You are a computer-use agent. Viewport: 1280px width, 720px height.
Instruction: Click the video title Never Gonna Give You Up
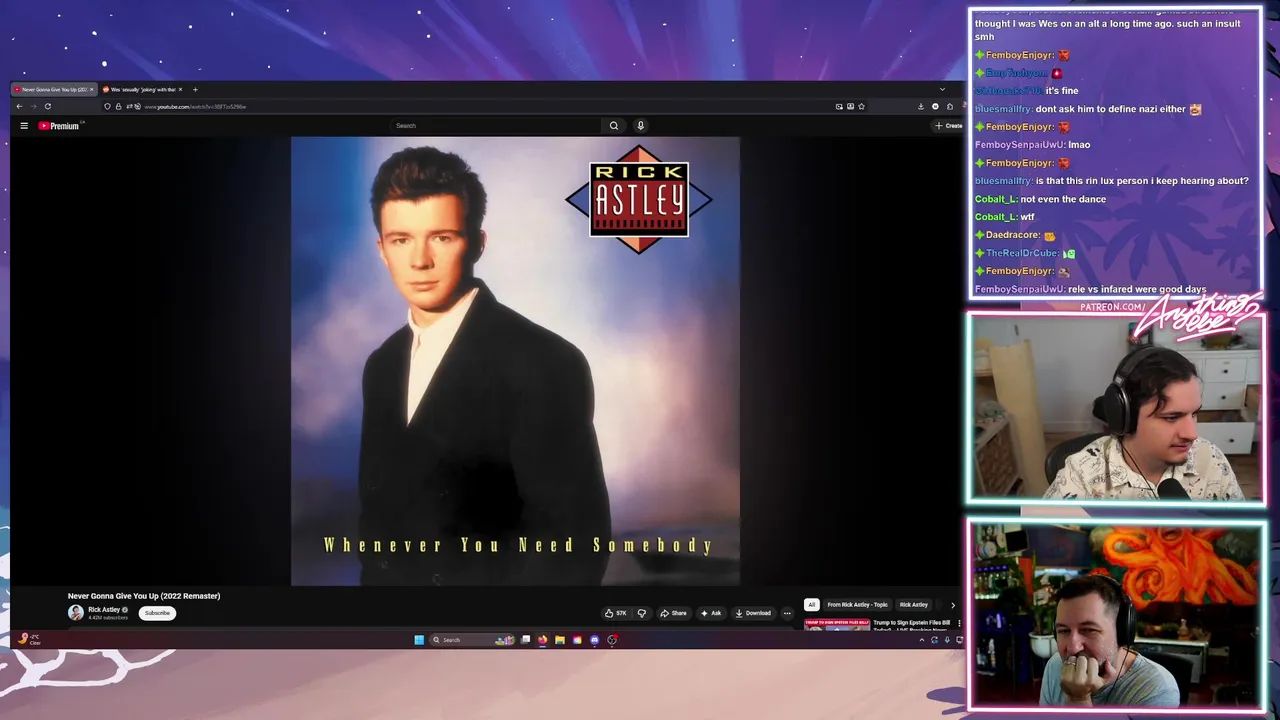(144, 596)
